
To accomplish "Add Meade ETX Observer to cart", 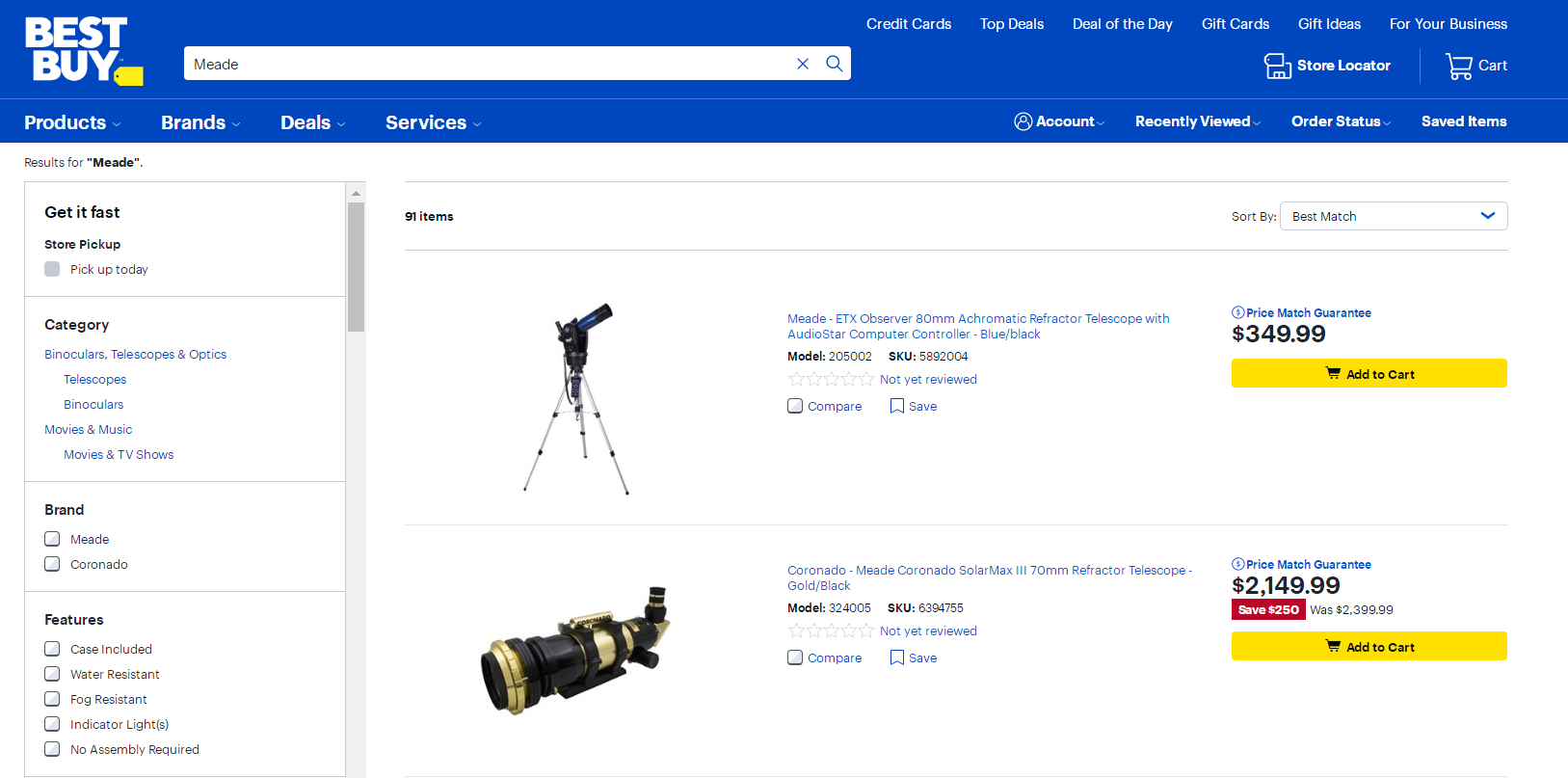I will [1369, 373].
